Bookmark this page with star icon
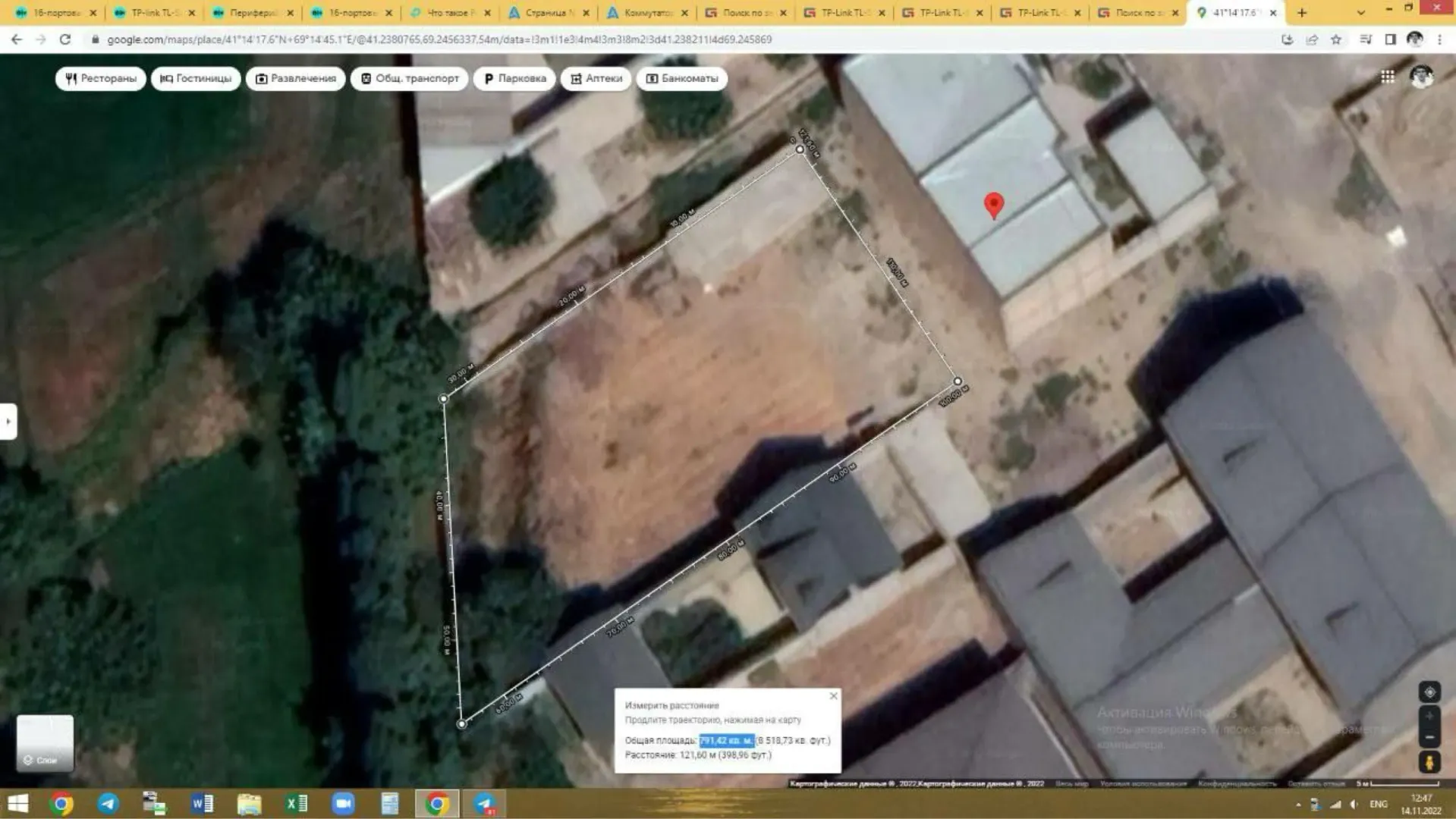1456x819 pixels. [x=1336, y=39]
